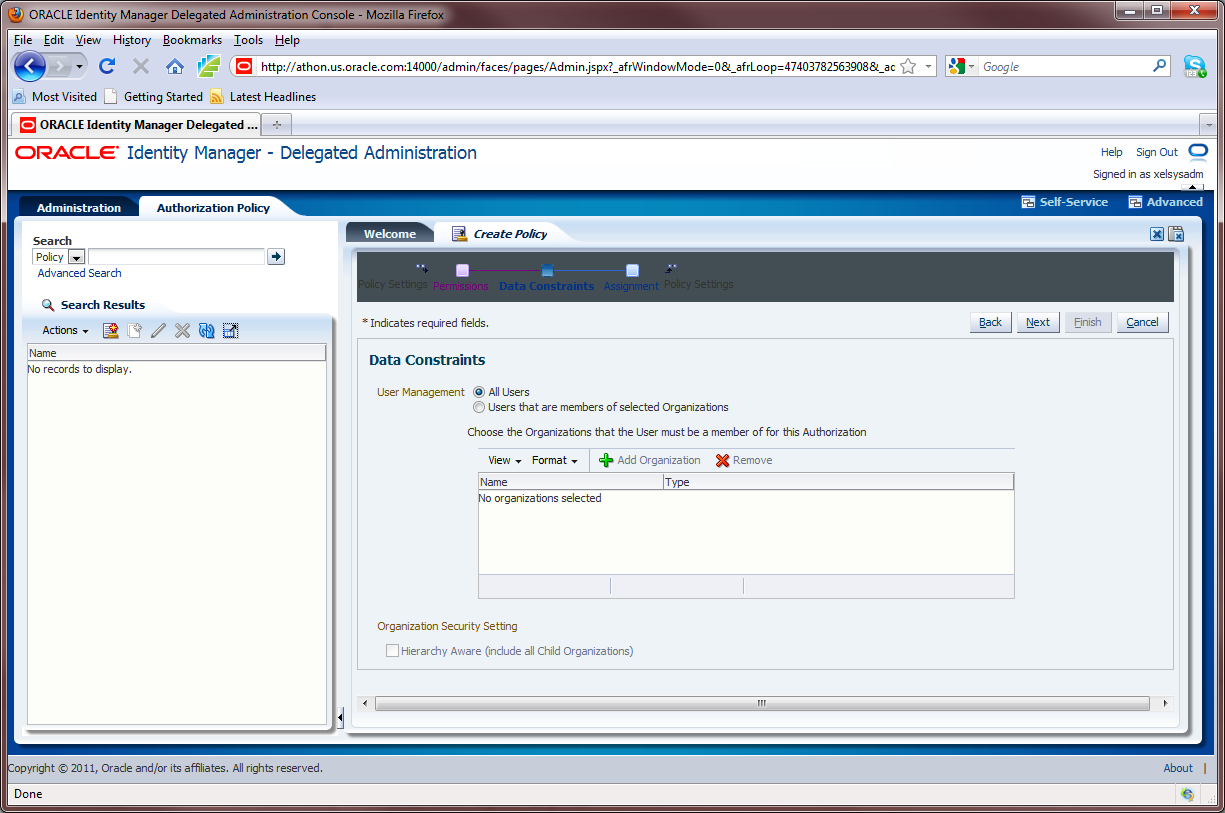
Task: Select Users that are members of selected Organizations
Action: pyautogui.click(x=479, y=407)
